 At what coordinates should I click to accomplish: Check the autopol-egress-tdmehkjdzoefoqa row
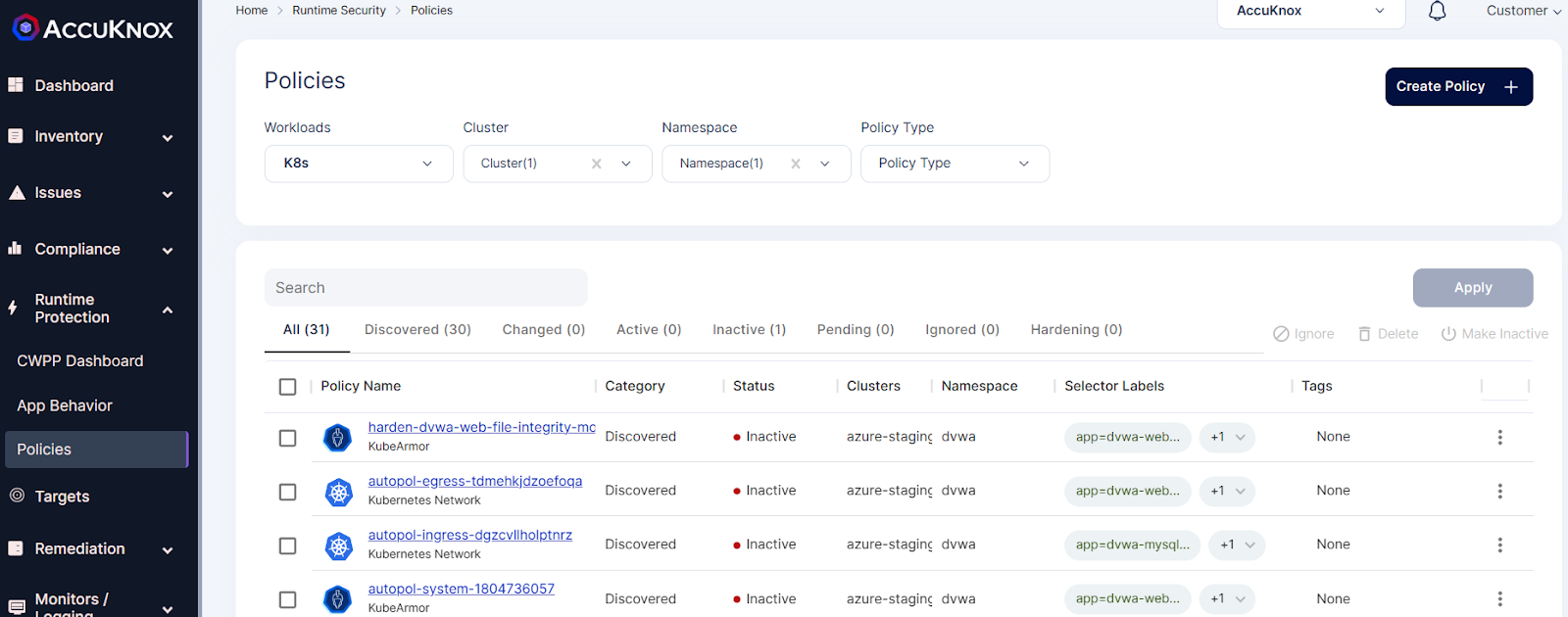point(287,492)
